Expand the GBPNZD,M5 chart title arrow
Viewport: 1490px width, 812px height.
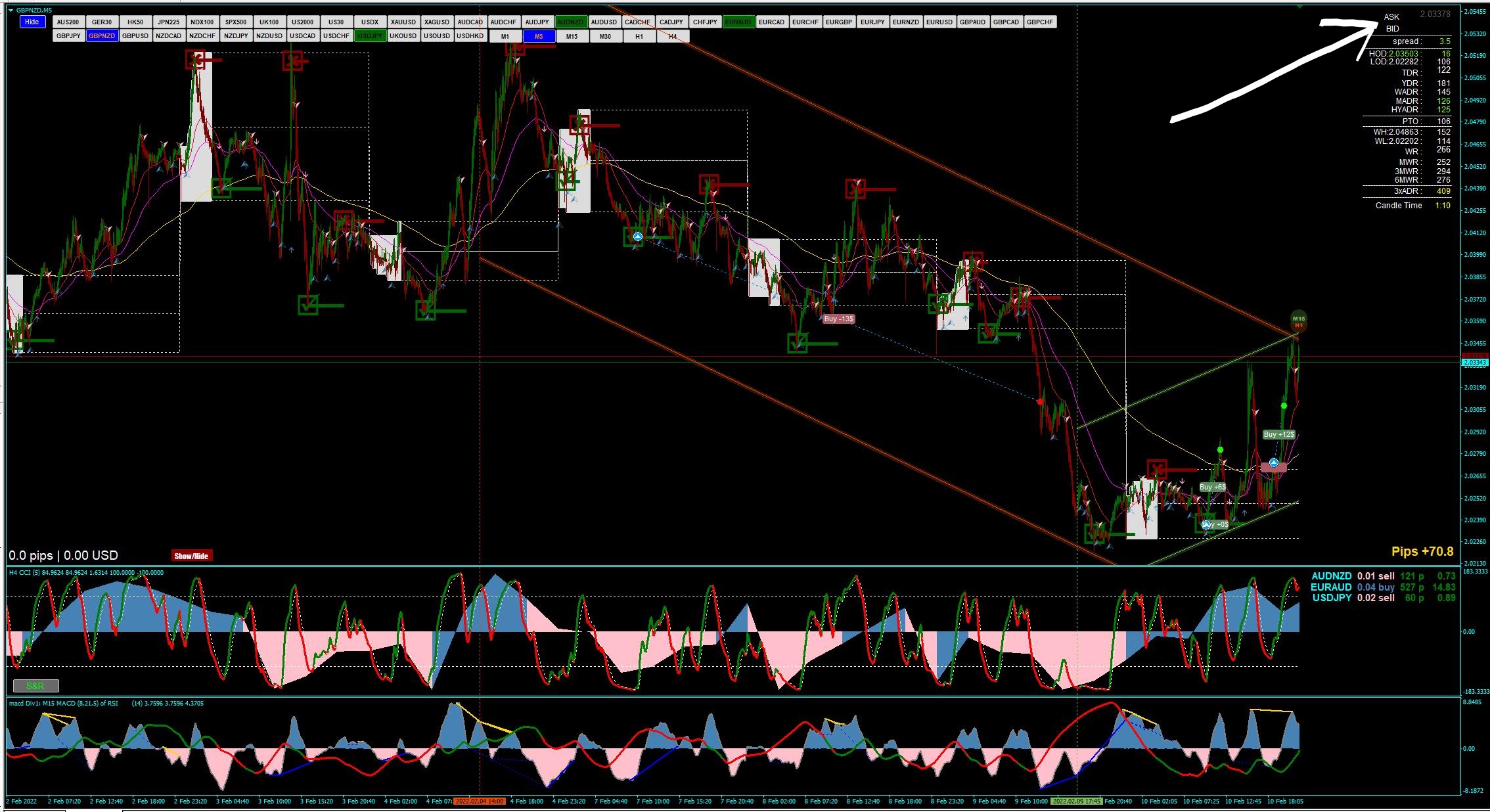point(11,10)
